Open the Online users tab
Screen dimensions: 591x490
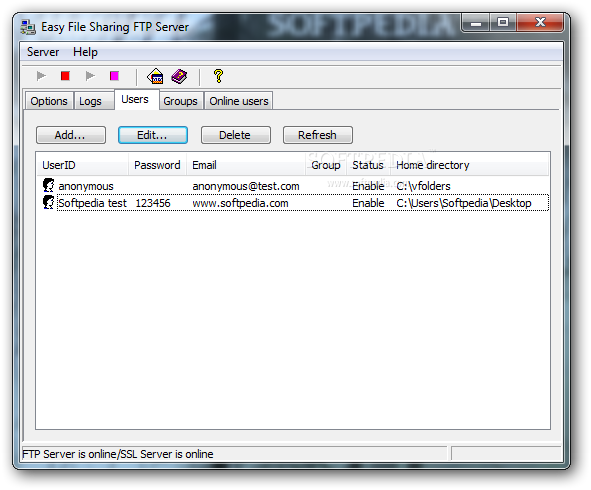coord(239,101)
